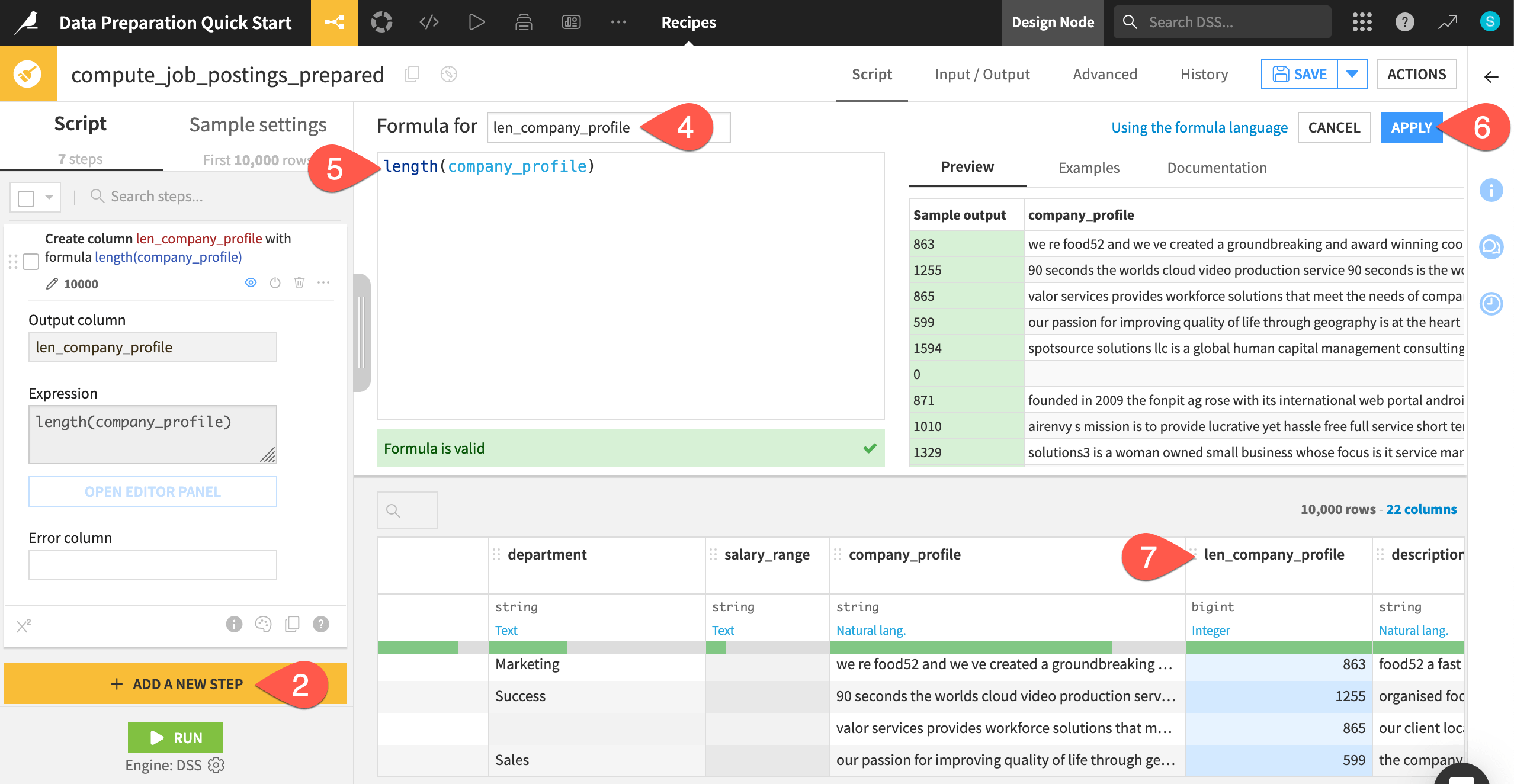This screenshot has height=784, width=1514.
Task: Switch to the Input / Output tab
Action: click(982, 75)
